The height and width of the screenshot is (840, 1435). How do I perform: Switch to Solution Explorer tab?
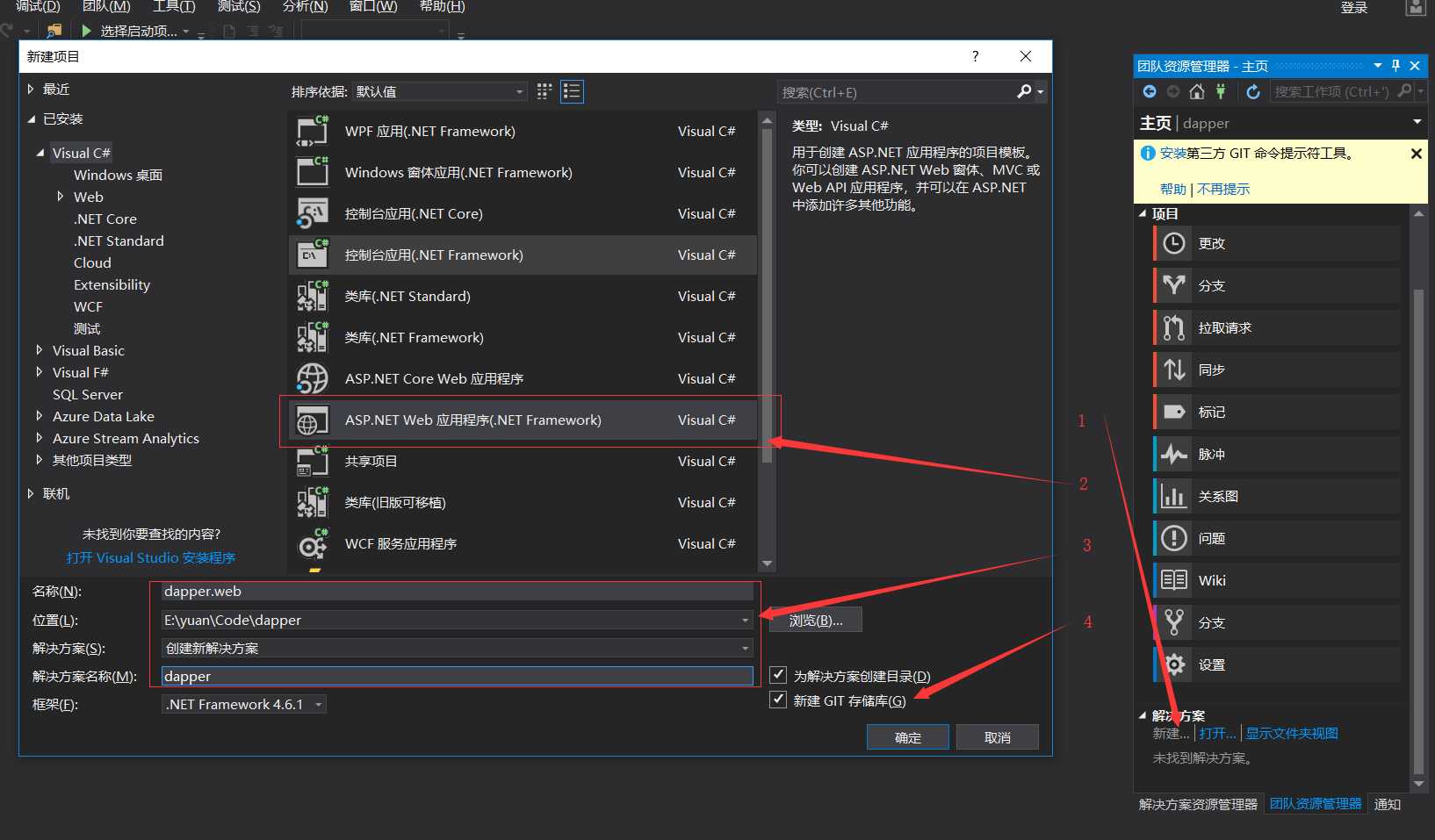(x=1198, y=804)
